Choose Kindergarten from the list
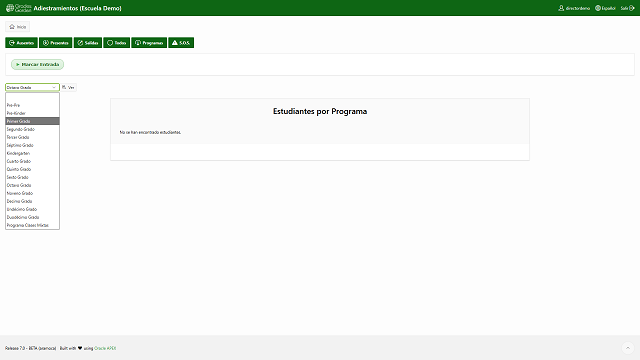 click(x=32, y=153)
